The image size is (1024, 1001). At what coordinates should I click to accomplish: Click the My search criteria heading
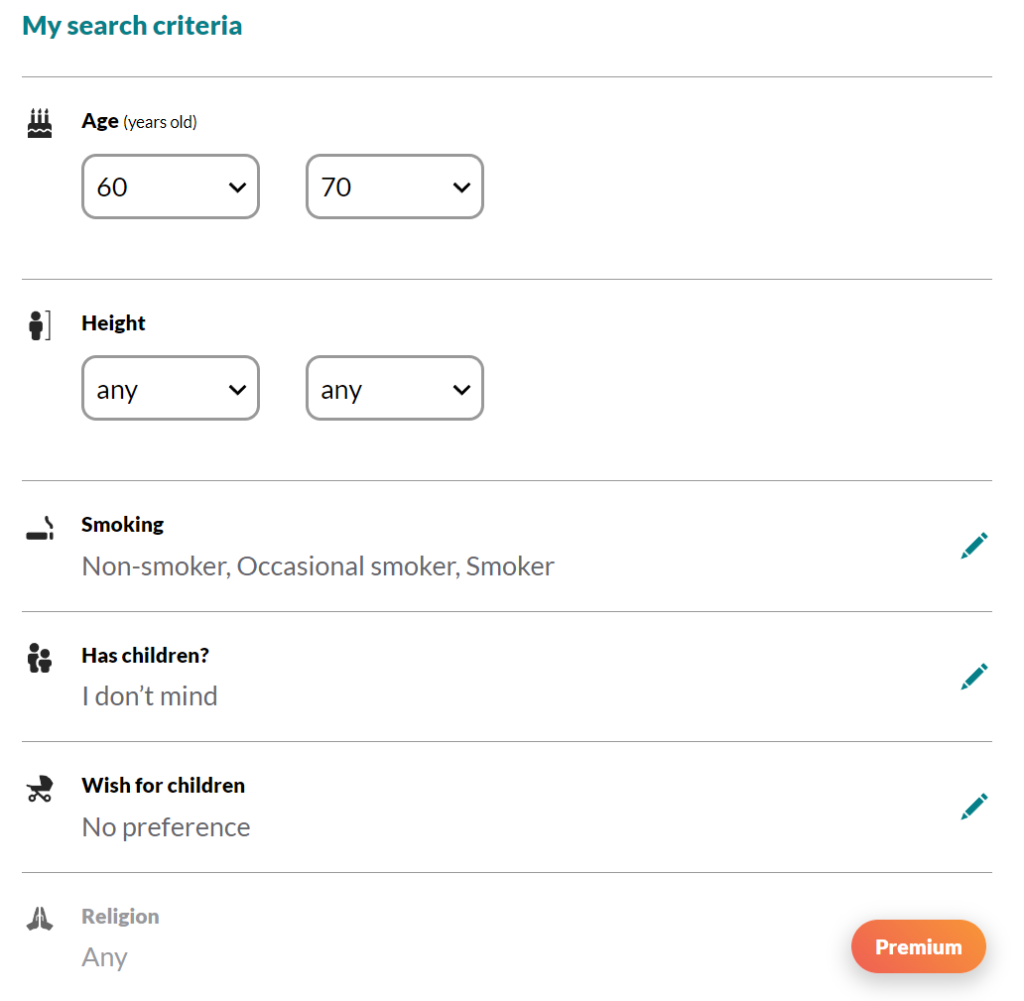coord(132,26)
